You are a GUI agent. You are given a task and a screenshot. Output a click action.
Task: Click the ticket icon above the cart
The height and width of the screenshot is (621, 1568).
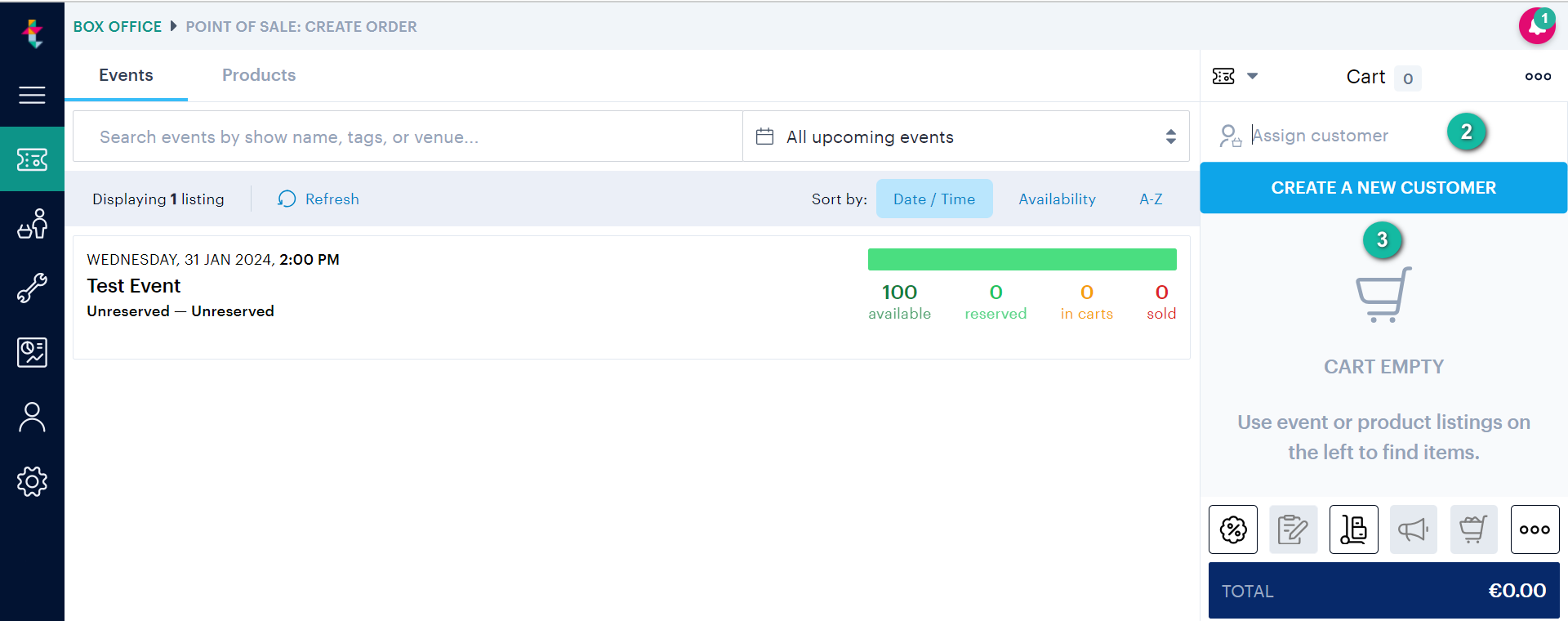click(1223, 76)
